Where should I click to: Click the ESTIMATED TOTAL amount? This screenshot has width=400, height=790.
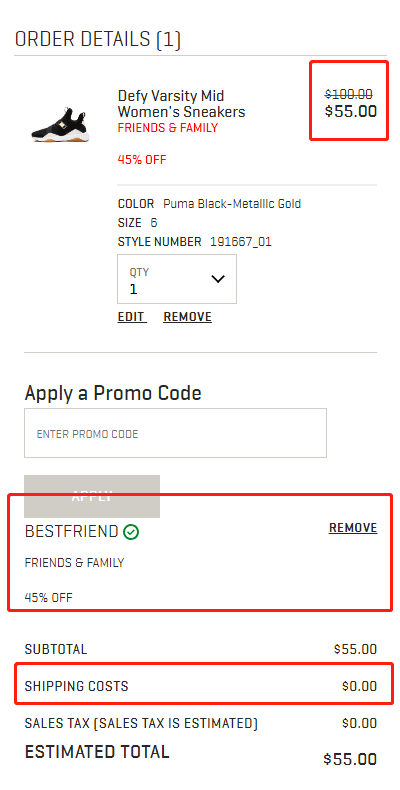[350, 759]
